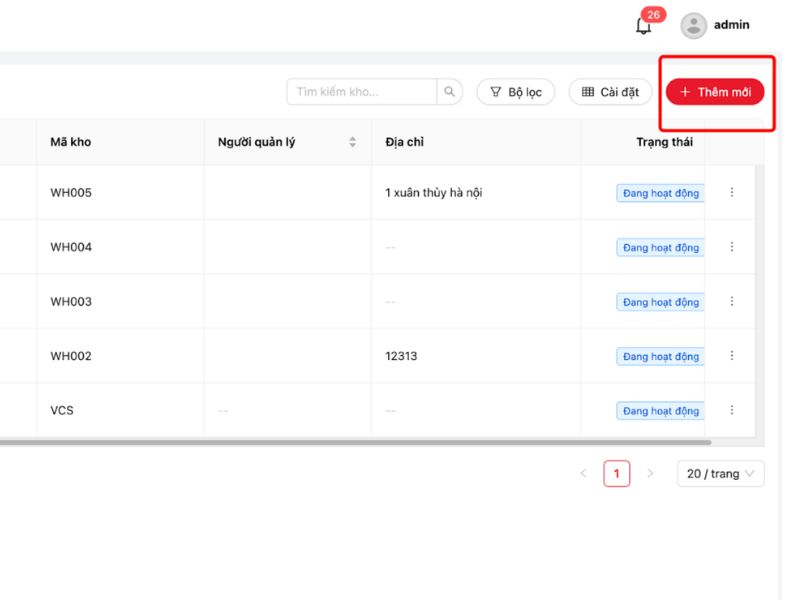
Task: Click the Tìm kiếm kho search field
Action: [x=362, y=92]
